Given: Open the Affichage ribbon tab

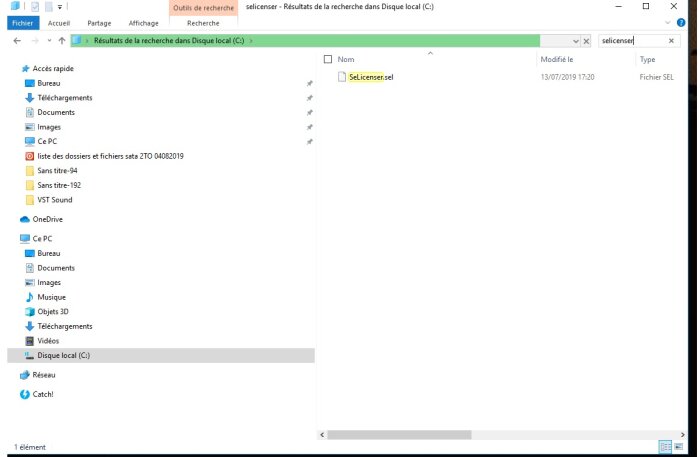Looking at the screenshot, I should point(143,23).
